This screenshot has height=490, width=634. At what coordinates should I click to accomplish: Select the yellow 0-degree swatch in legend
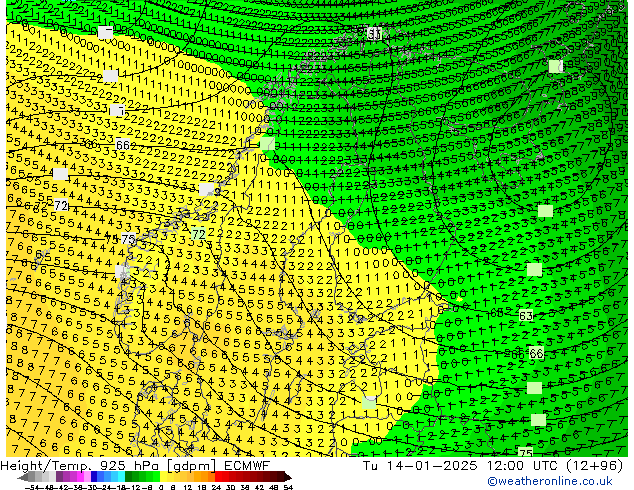tap(163, 477)
